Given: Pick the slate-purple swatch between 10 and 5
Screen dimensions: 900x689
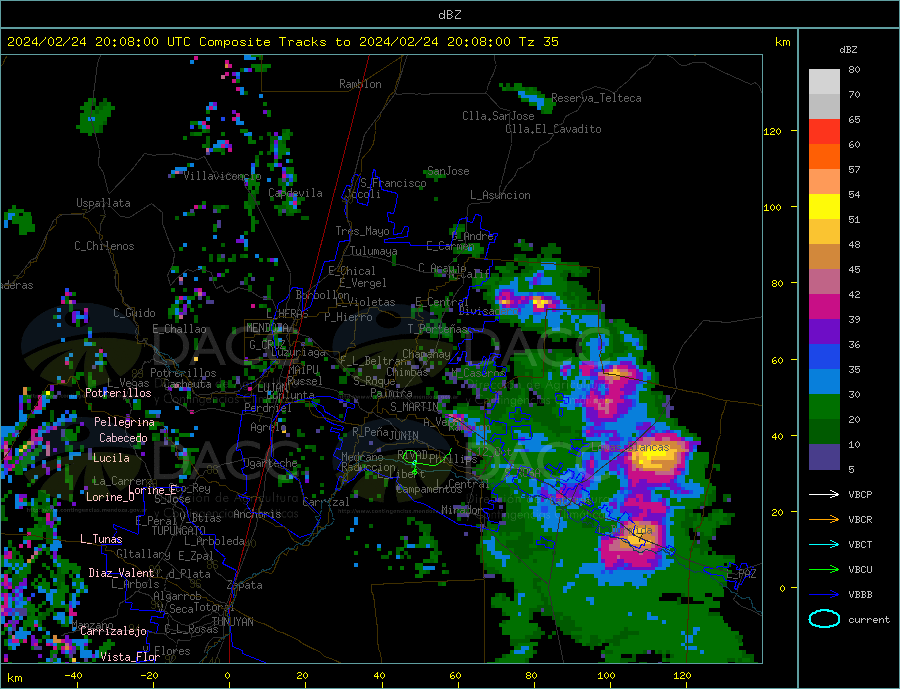Looking at the screenshot, I should coord(824,457).
